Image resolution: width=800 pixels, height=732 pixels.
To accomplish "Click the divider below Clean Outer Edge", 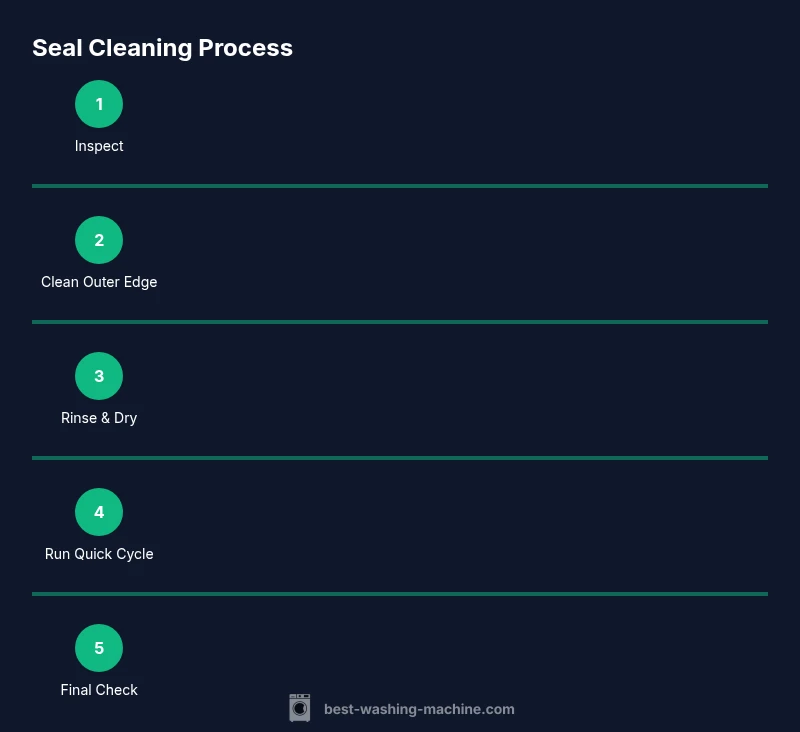I will click(400, 322).
